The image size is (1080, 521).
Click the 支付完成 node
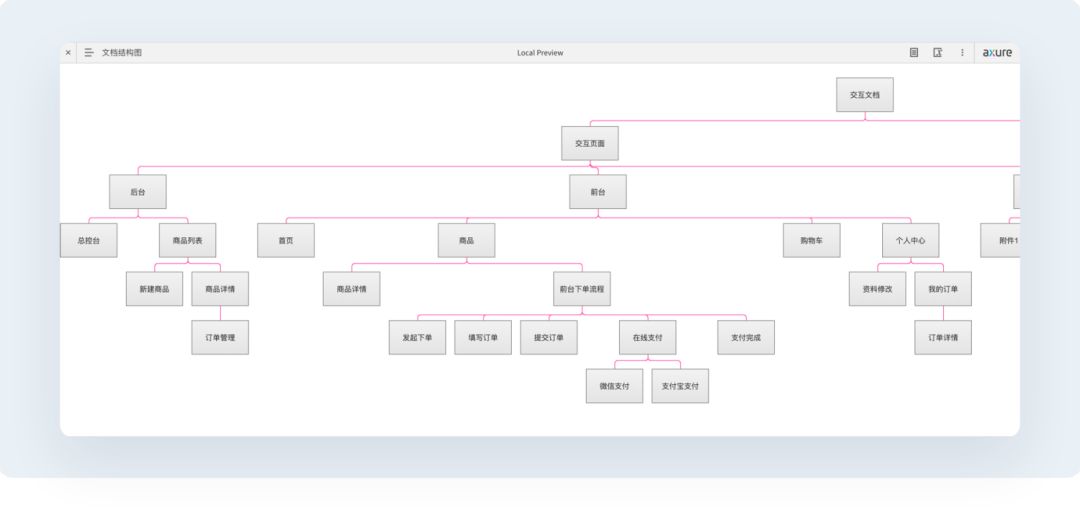point(746,338)
